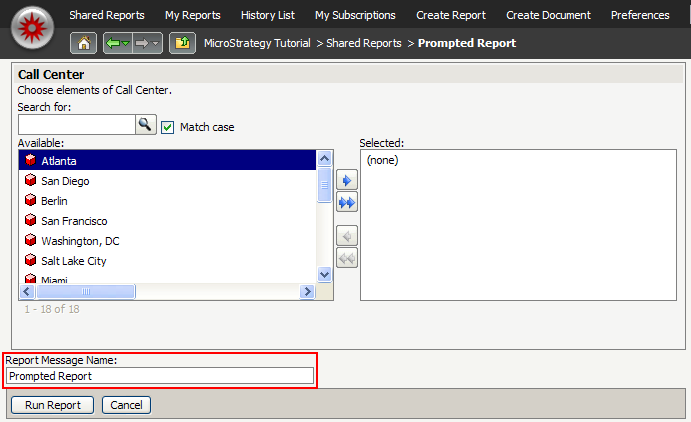The width and height of the screenshot is (691, 422).
Task: Open the Create Report menu item
Action: pyautogui.click(x=451, y=15)
